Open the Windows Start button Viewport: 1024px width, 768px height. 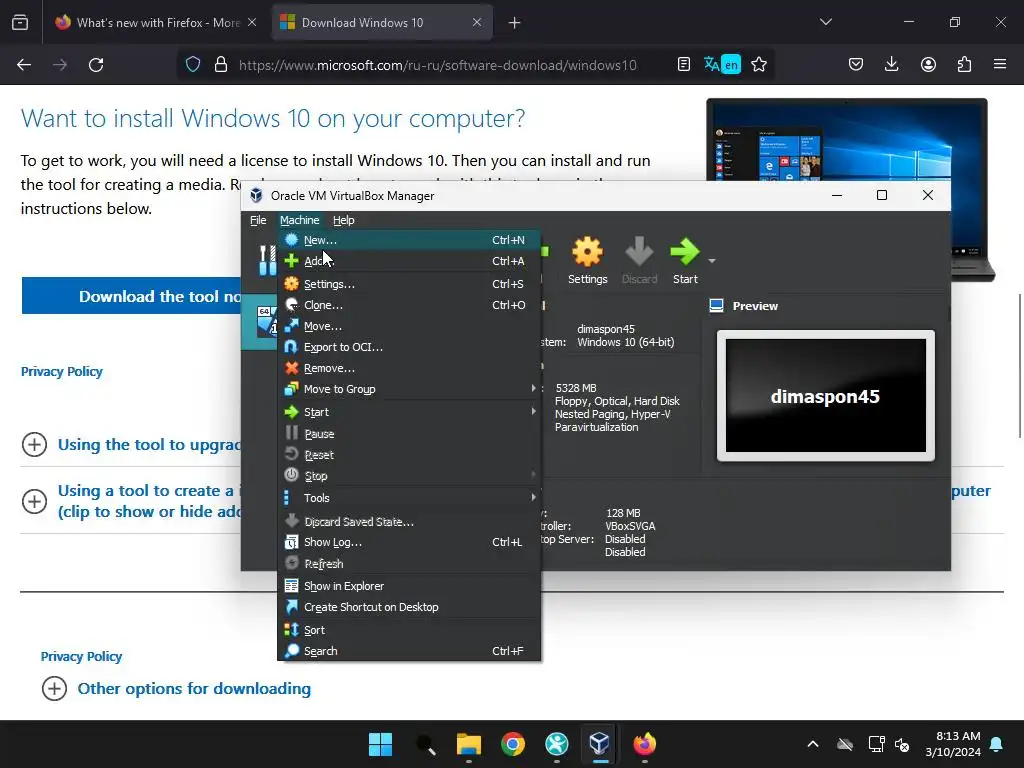click(380, 744)
